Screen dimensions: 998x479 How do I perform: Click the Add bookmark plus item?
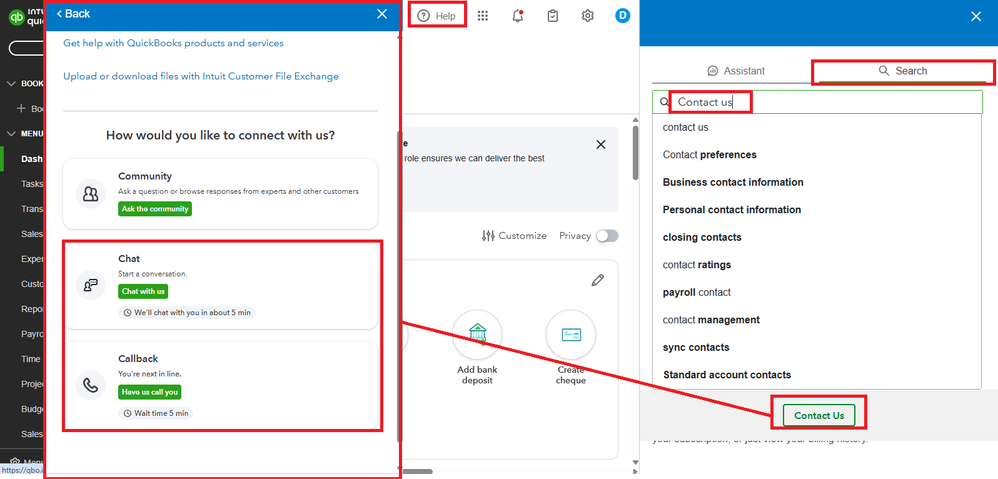32,109
